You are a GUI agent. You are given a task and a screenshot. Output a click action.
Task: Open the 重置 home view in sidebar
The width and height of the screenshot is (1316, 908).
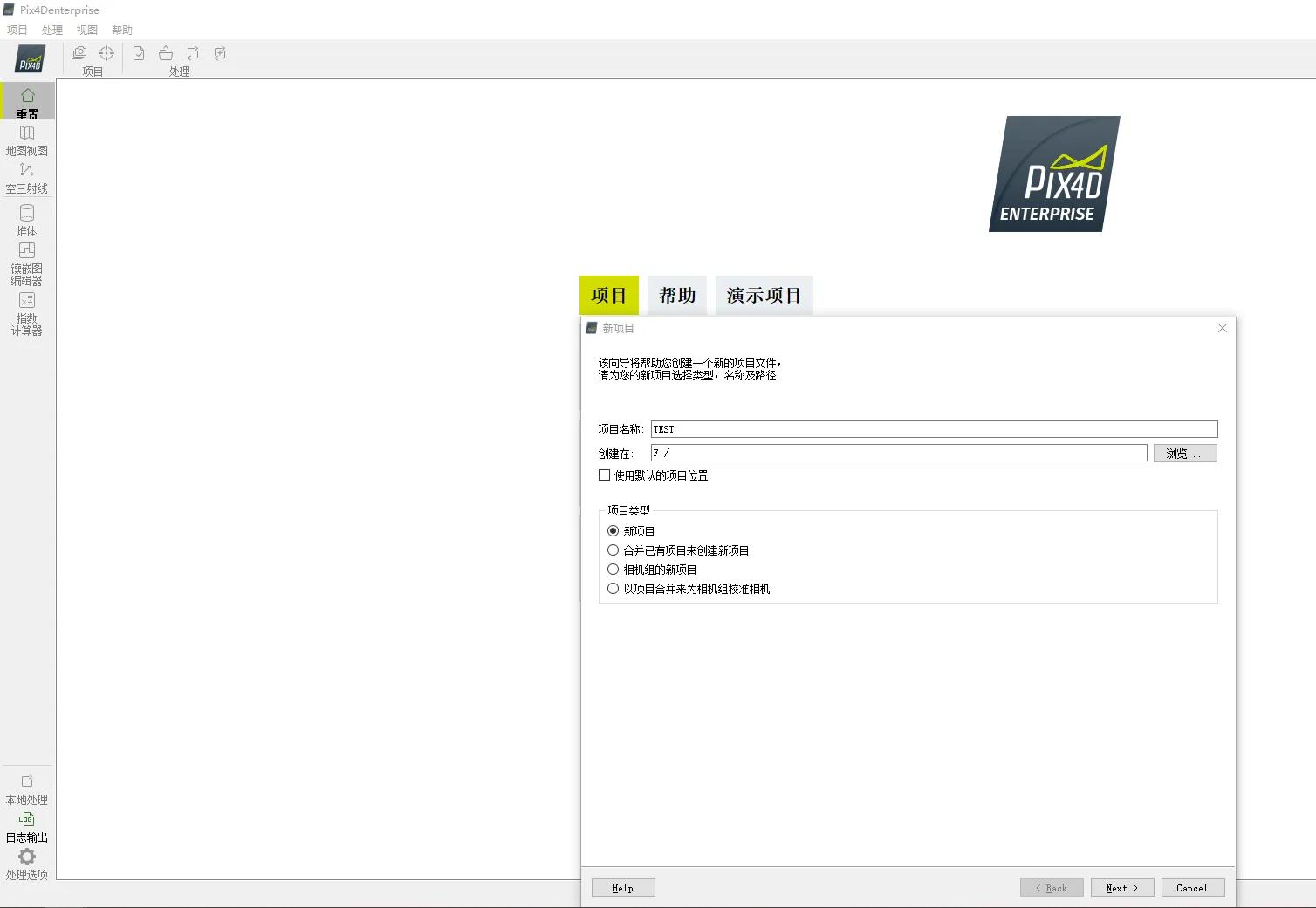27,102
